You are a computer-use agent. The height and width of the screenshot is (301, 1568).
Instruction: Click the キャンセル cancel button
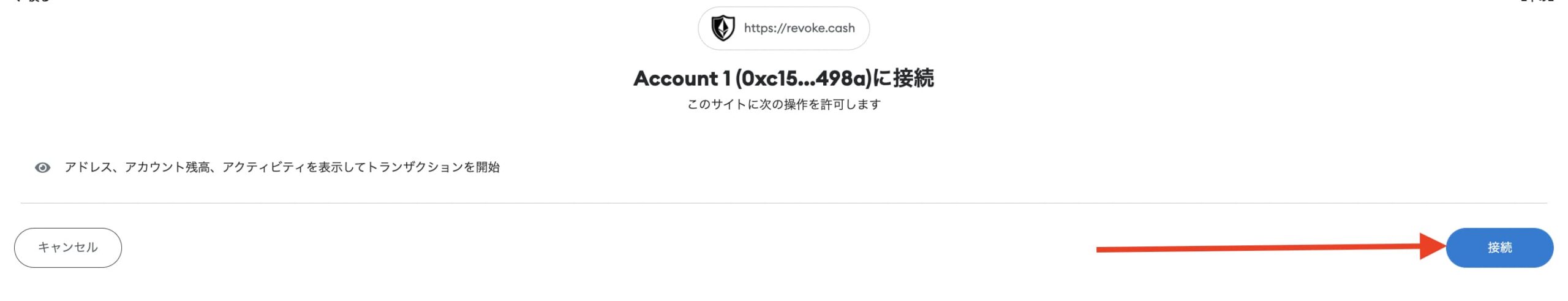point(68,248)
